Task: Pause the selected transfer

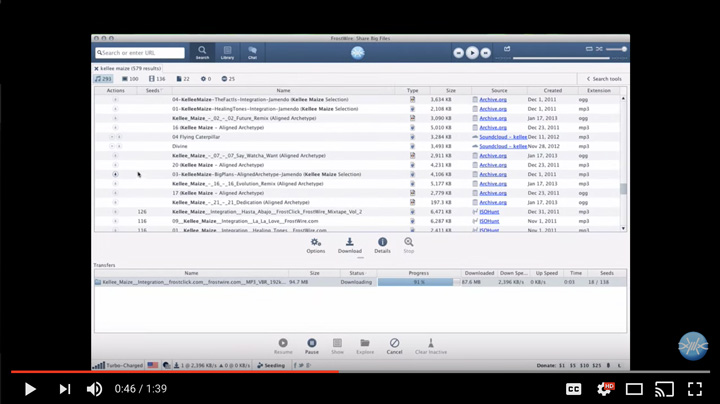Action: click(x=312, y=346)
